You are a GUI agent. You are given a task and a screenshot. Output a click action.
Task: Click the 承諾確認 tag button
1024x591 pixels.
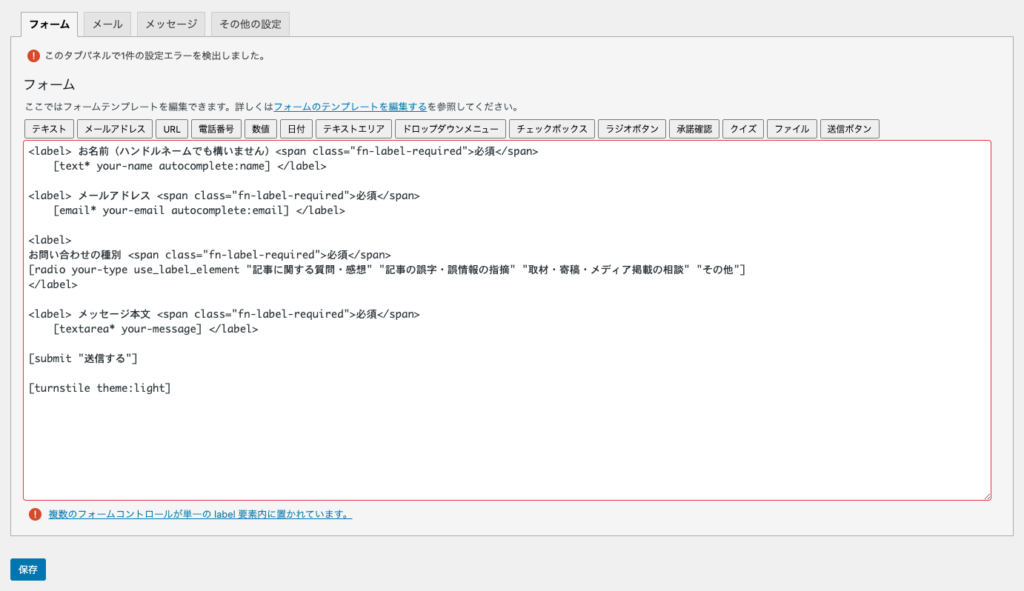pyautogui.click(x=695, y=129)
